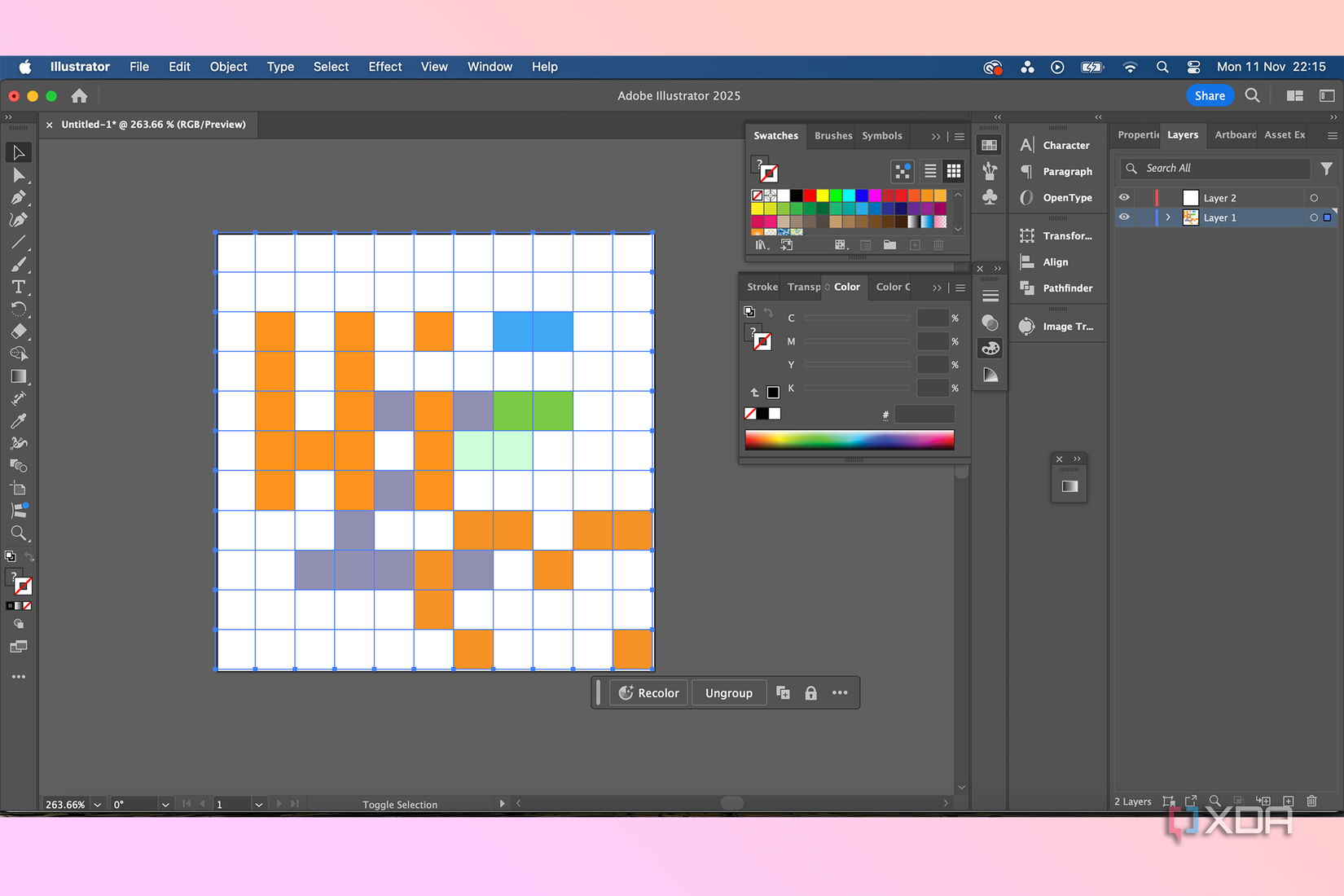This screenshot has height=896, width=1344.
Task: Open the zoom level dropdown at bottom left
Action: (97, 804)
